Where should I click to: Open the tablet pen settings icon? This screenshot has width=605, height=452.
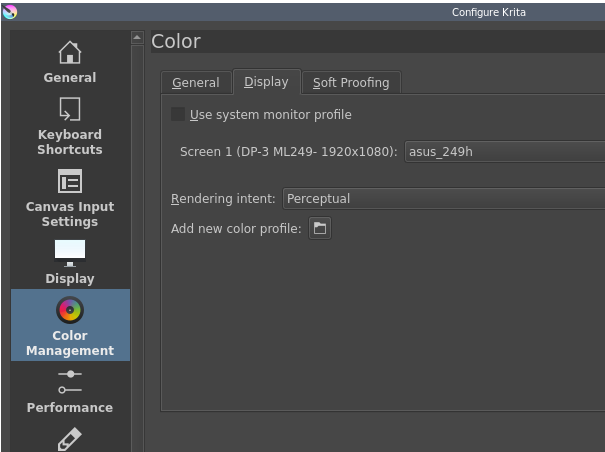pyautogui.click(x=70, y=439)
